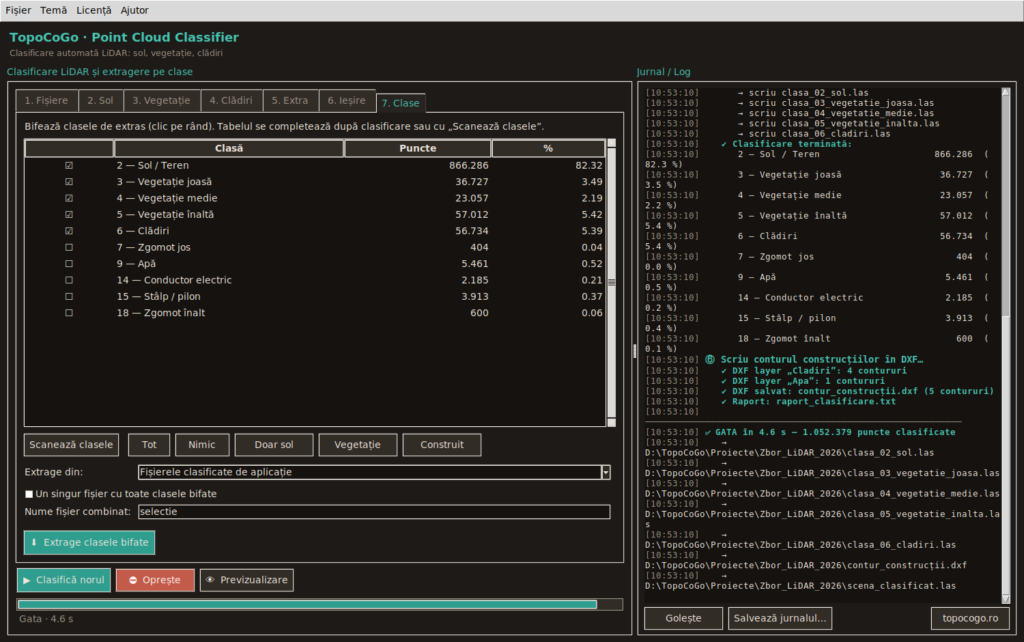
Task: Uncheck the 5 — Vegetație înaltă checkbox
Action: click(x=69, y=215)
